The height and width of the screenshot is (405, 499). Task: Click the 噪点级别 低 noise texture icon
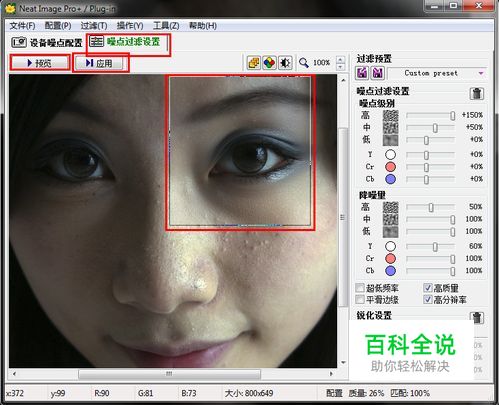pyautogui.click(x=390, y=140)
